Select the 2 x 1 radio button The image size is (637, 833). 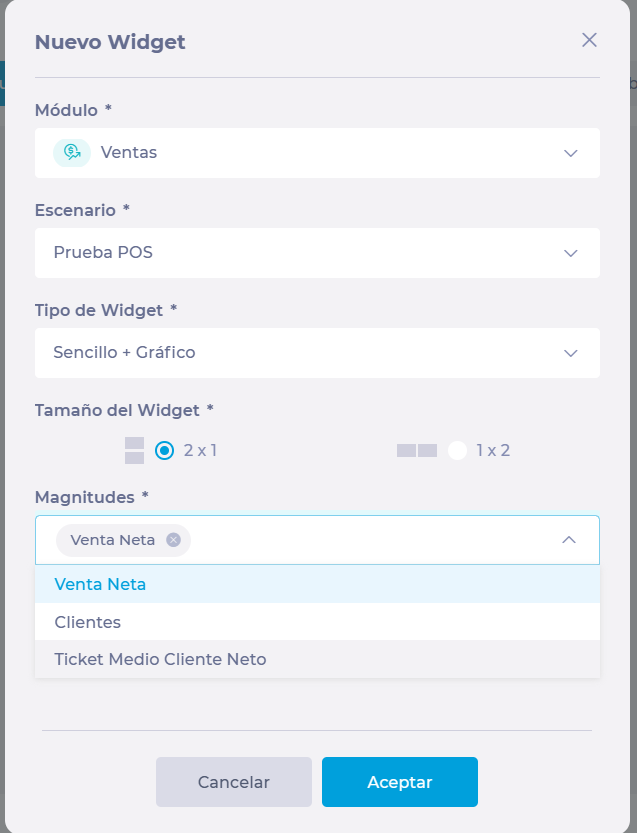pyautogui.click(x=164, y=450)
